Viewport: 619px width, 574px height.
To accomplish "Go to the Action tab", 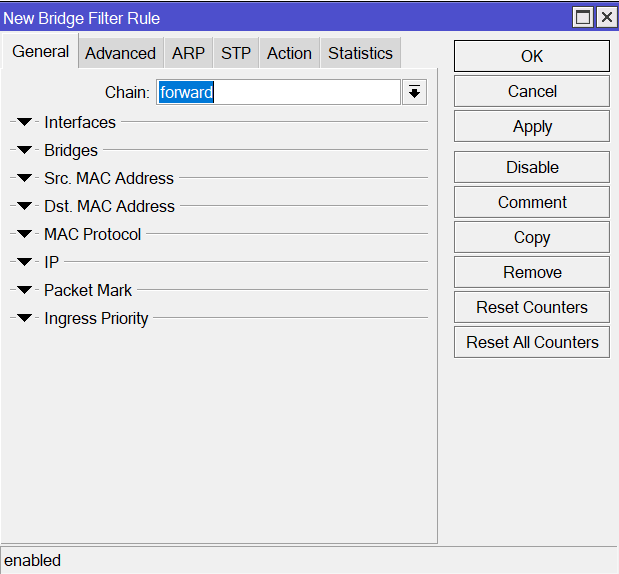I will pos(289,53).
